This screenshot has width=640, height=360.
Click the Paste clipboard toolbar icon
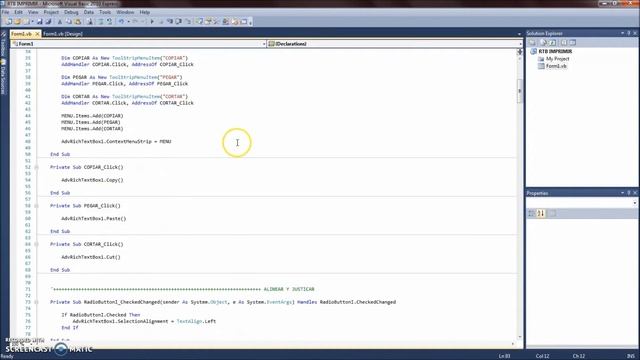(78, 21)
